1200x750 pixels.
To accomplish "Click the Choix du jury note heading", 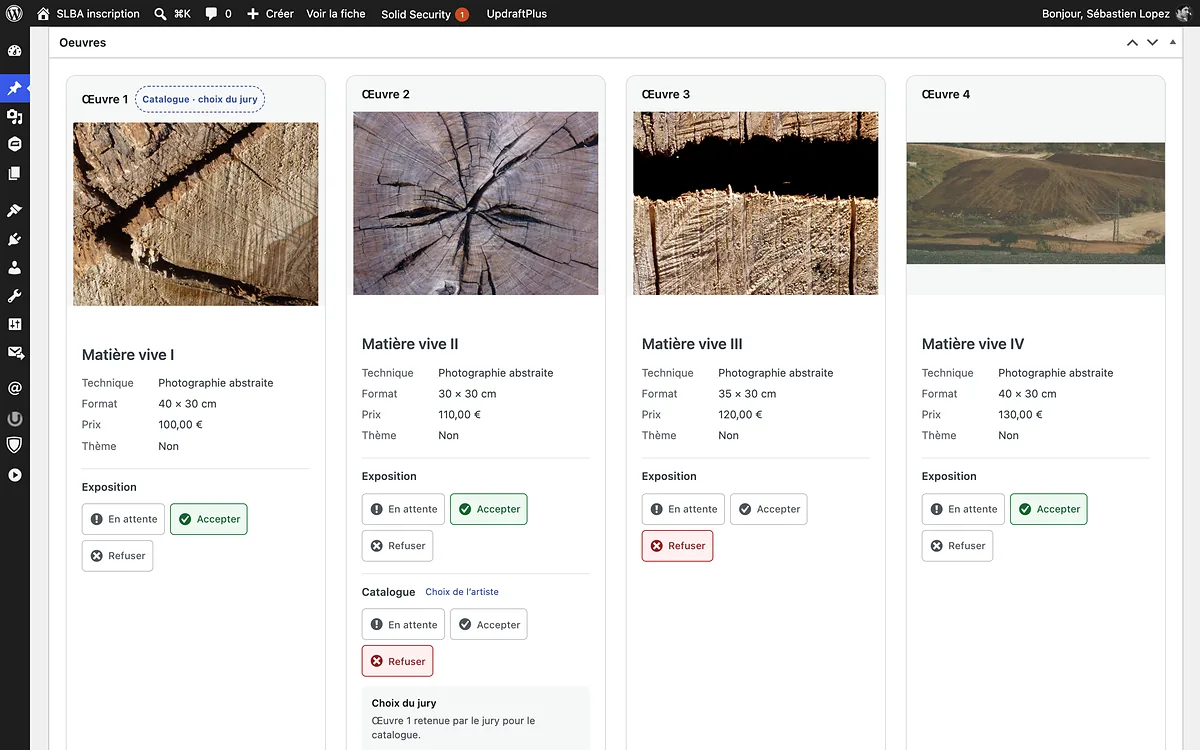I will click(x=404, y=703).
